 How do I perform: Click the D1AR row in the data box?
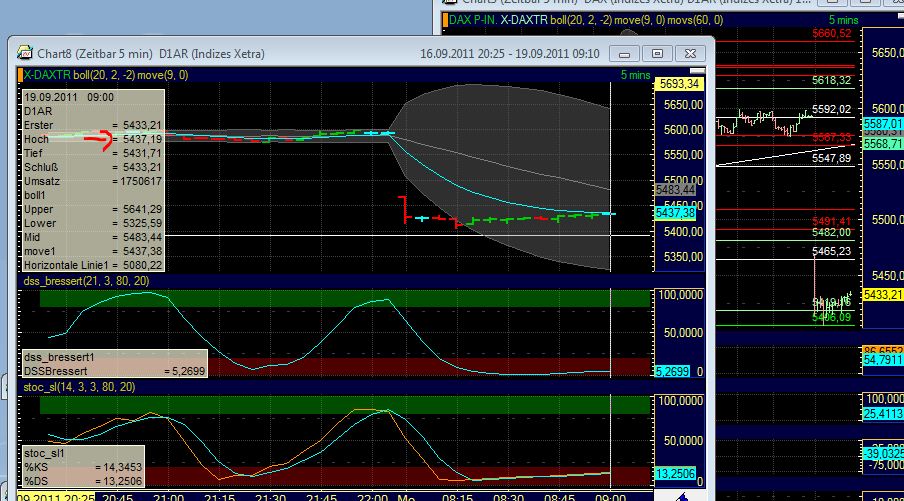(93, 111)
